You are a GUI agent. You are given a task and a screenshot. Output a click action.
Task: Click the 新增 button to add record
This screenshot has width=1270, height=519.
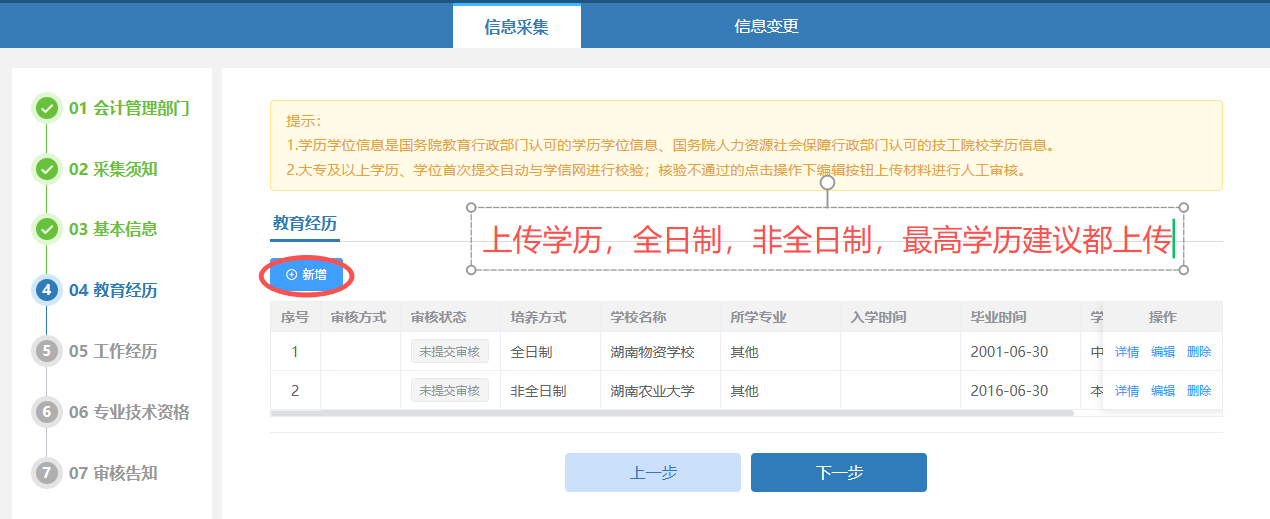[307, 274]
